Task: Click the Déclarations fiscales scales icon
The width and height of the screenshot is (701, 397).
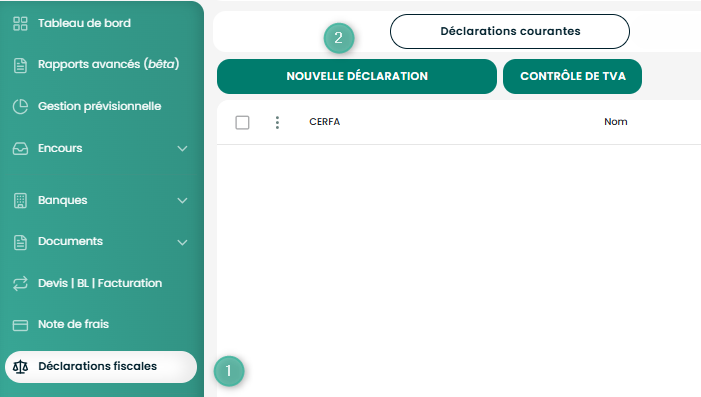Action: [20, 367]
